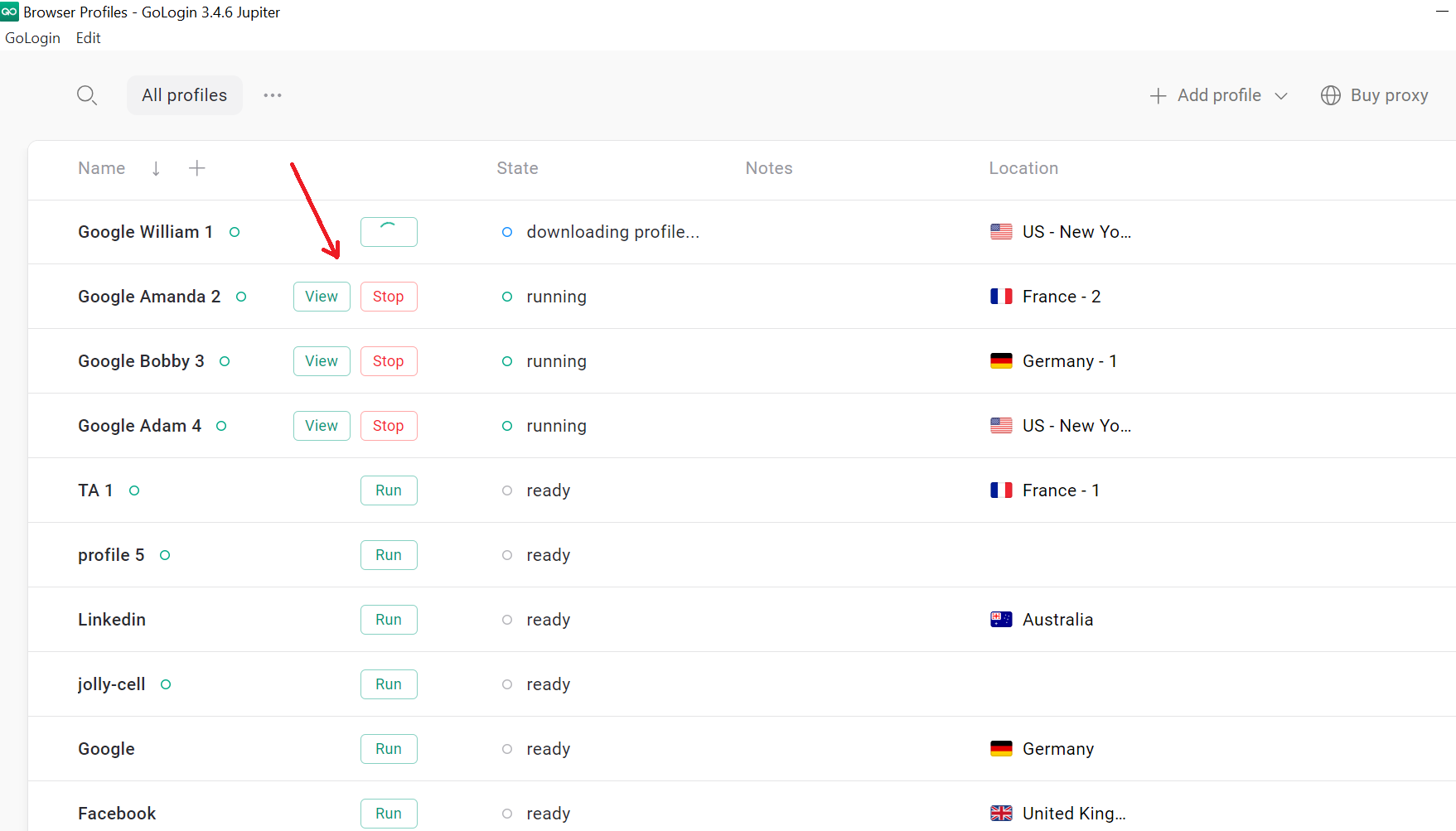The width and height of the screenshot is (1456, 831).
Task: Click the US flag in Google William 1 row
Action: tap(1001, 232)
